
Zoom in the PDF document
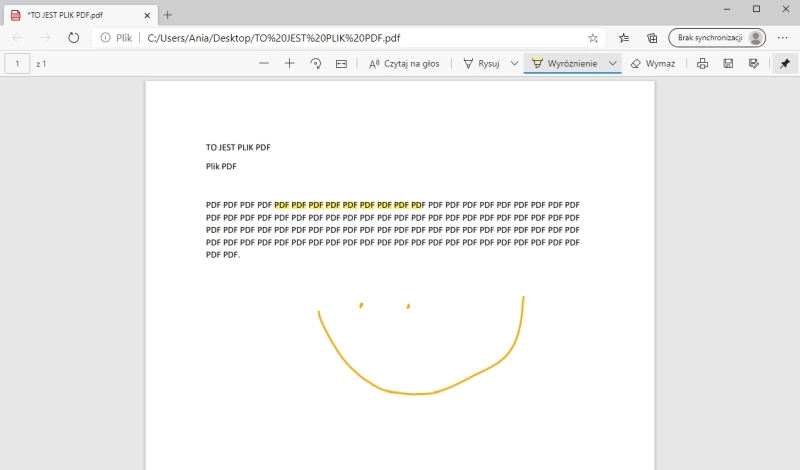pos(289,63)
